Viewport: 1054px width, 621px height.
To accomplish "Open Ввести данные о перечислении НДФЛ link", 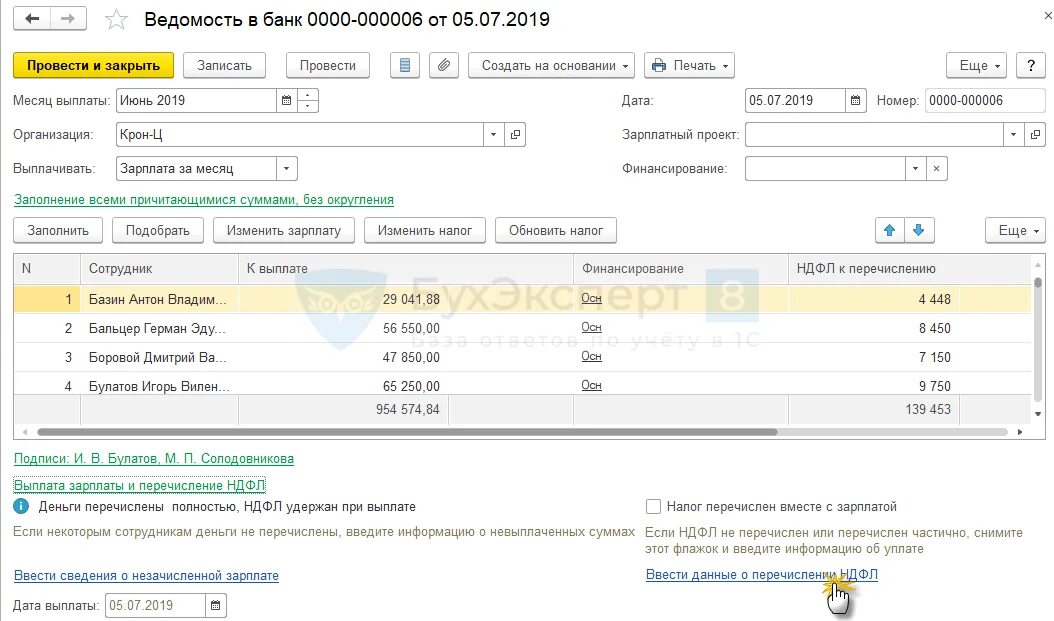I will point(762,575).
